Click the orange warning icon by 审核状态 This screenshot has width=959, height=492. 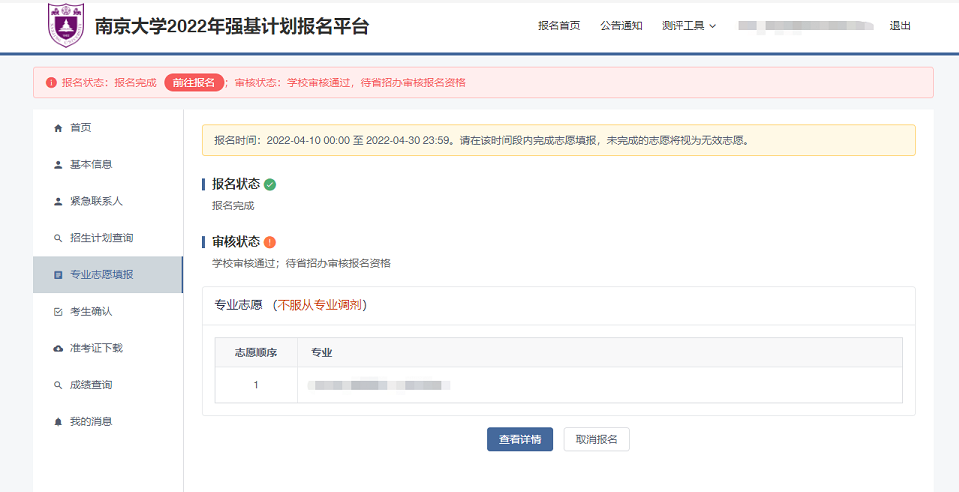pos(270,242)
